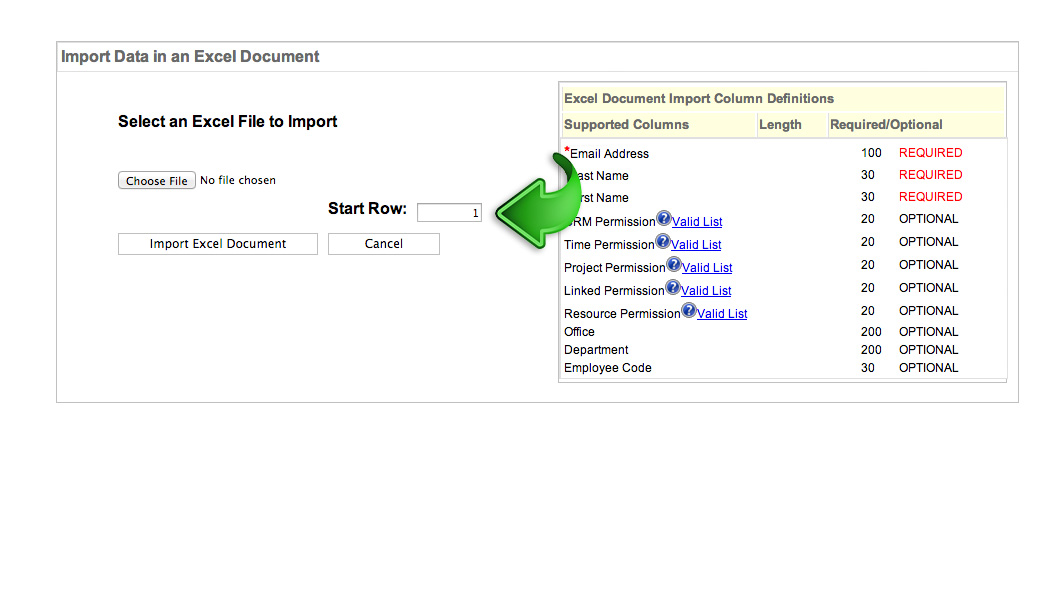Select the Employee Code row label
The image size is (1052, 599).
(607, 368)
